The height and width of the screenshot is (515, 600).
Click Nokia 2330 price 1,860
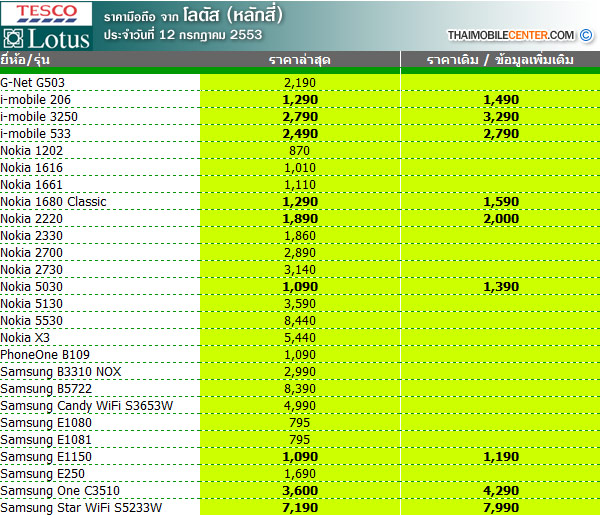(x=300, y=236)
